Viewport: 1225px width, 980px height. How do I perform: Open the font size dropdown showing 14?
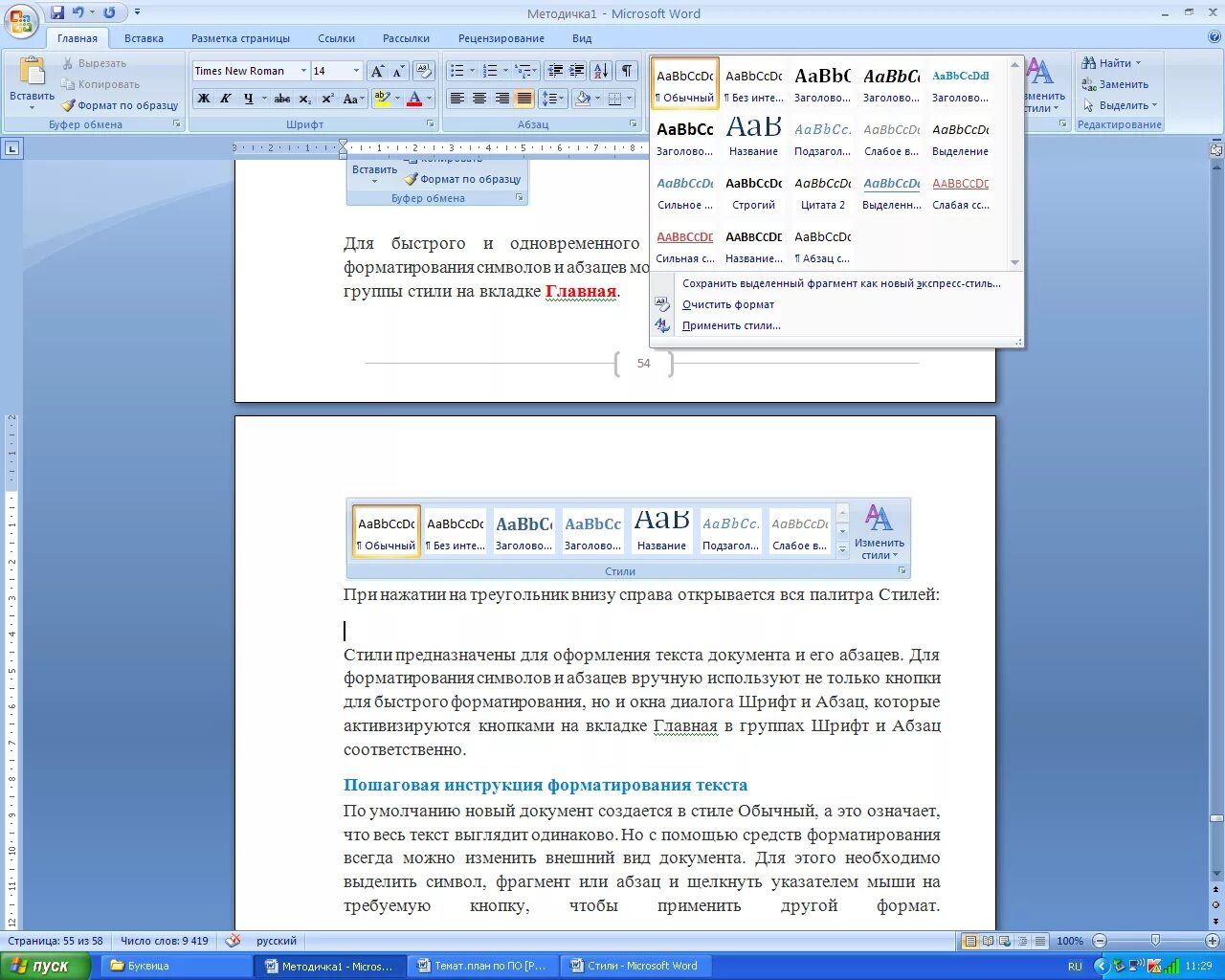click(357, 71)
